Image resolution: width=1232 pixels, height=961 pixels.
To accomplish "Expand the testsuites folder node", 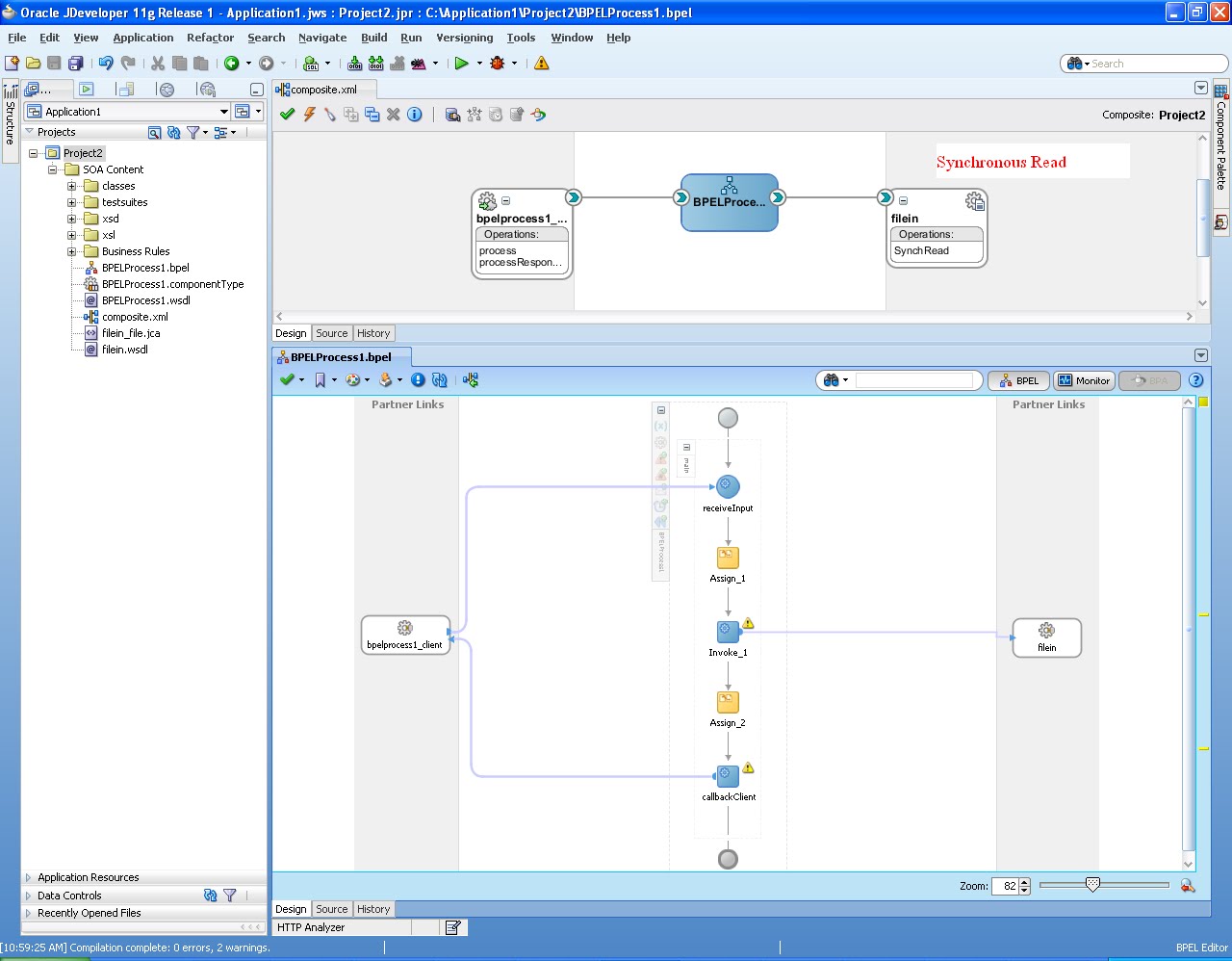I will pos(71,202).
